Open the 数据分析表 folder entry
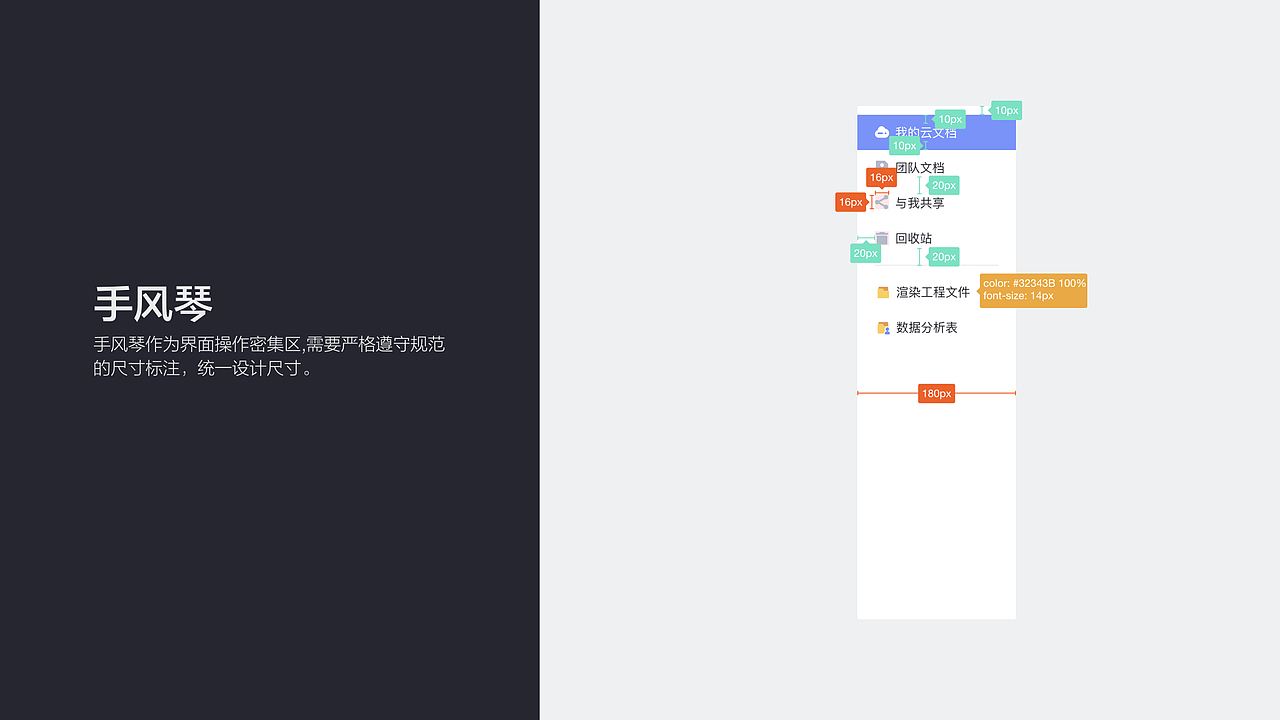This screenshot has height=720, width=1280. tap(936, 327)
